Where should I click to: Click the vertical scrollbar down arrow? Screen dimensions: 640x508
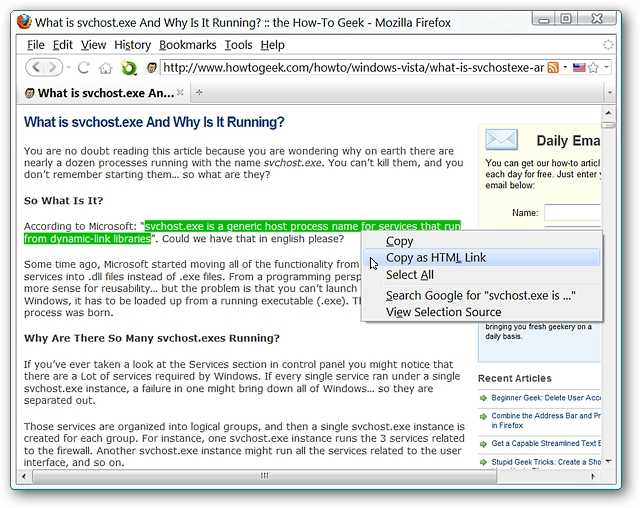click(x=608, y=461)
